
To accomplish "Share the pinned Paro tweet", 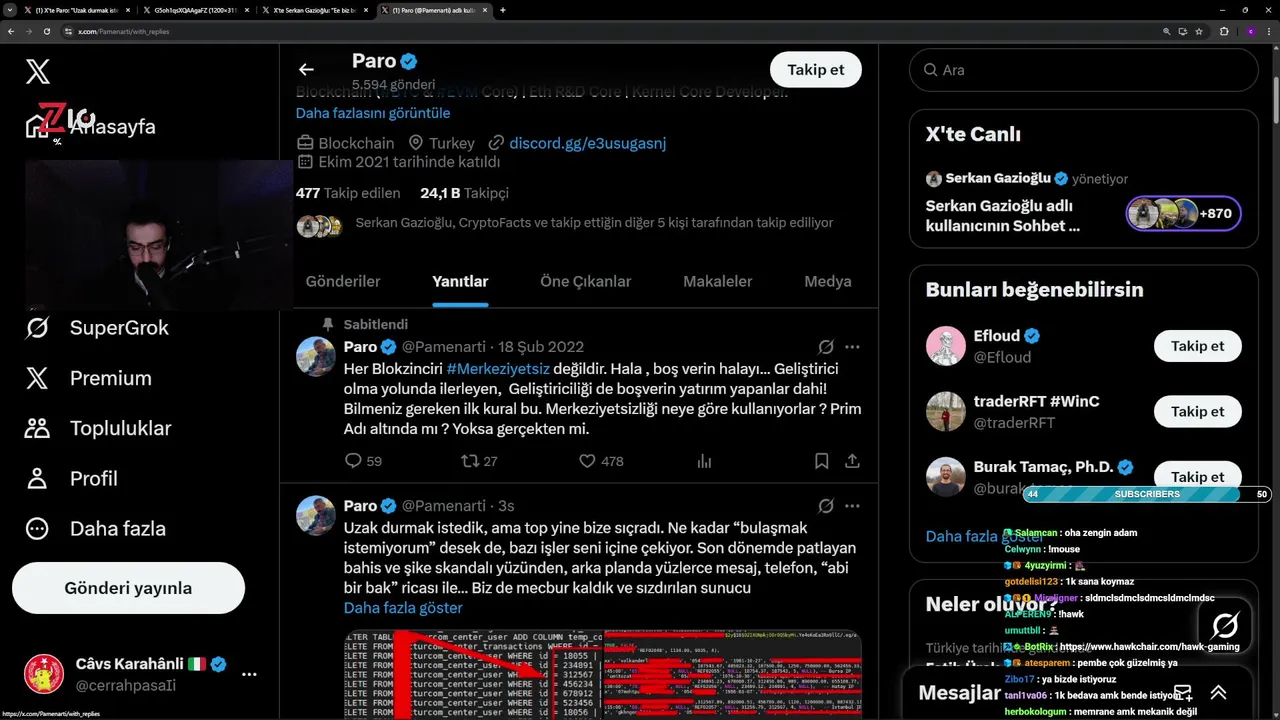I will click(852, 461).
